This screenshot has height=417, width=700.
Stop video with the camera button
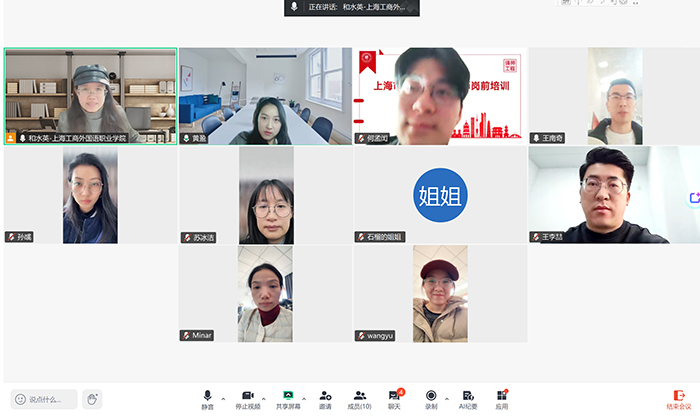(x=247, y=397)
